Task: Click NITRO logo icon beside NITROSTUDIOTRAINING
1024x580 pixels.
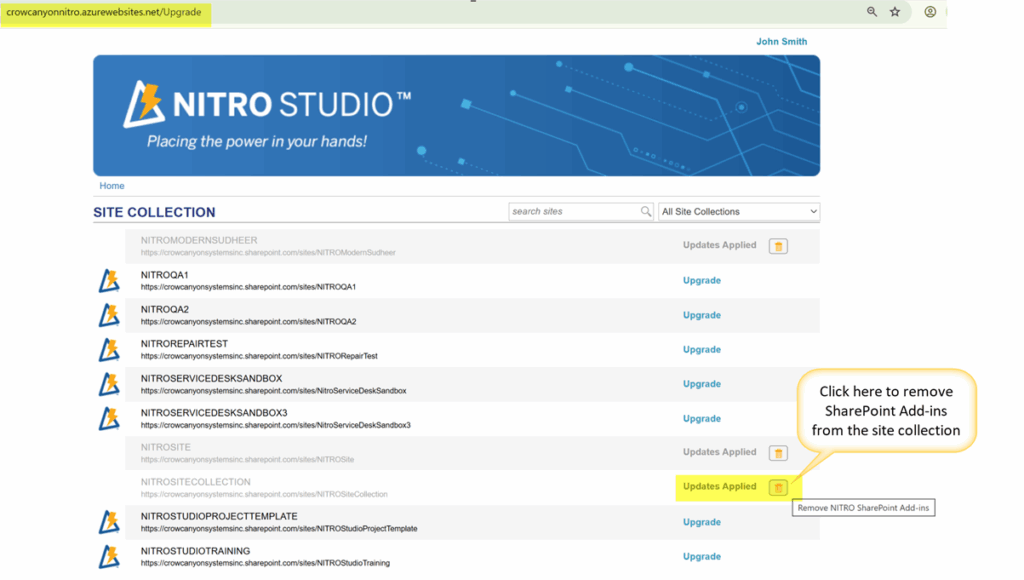Action: (x=109, y=557)
